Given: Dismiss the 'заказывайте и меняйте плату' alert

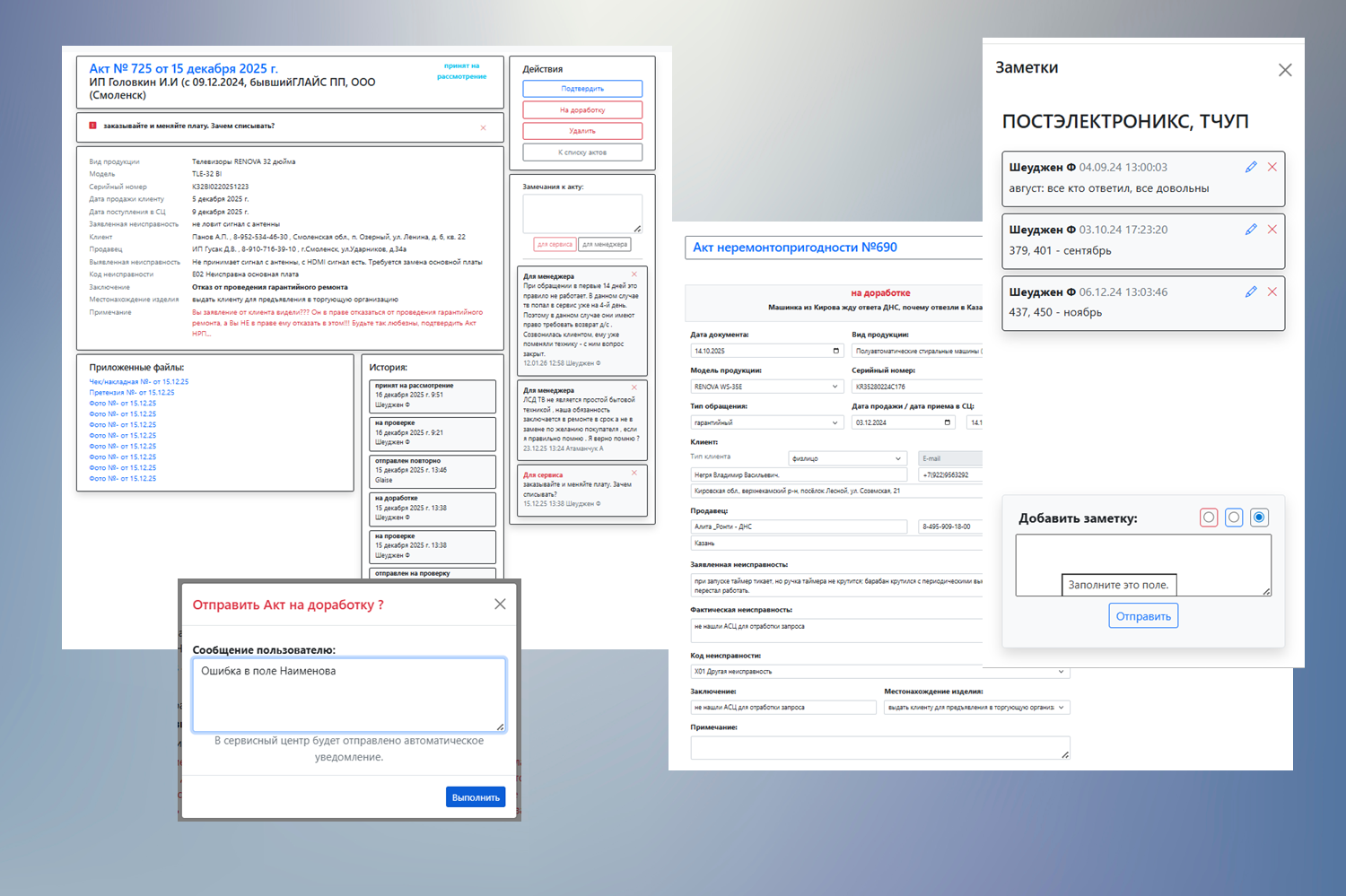Looking at the screenshot, I should [483, 128].
